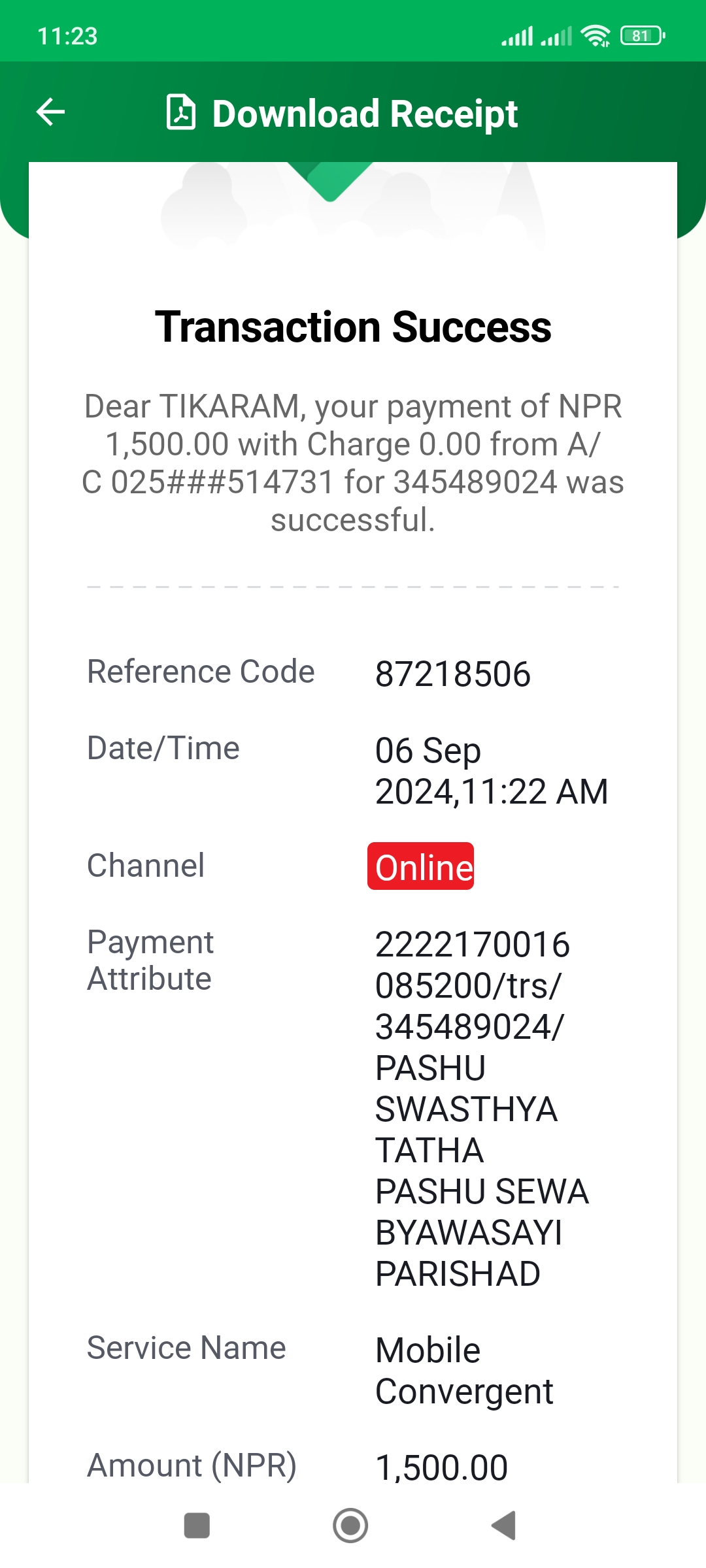Tap the Reference Code label
Viewport: 706px width, 1568px height.
(201, 672)
